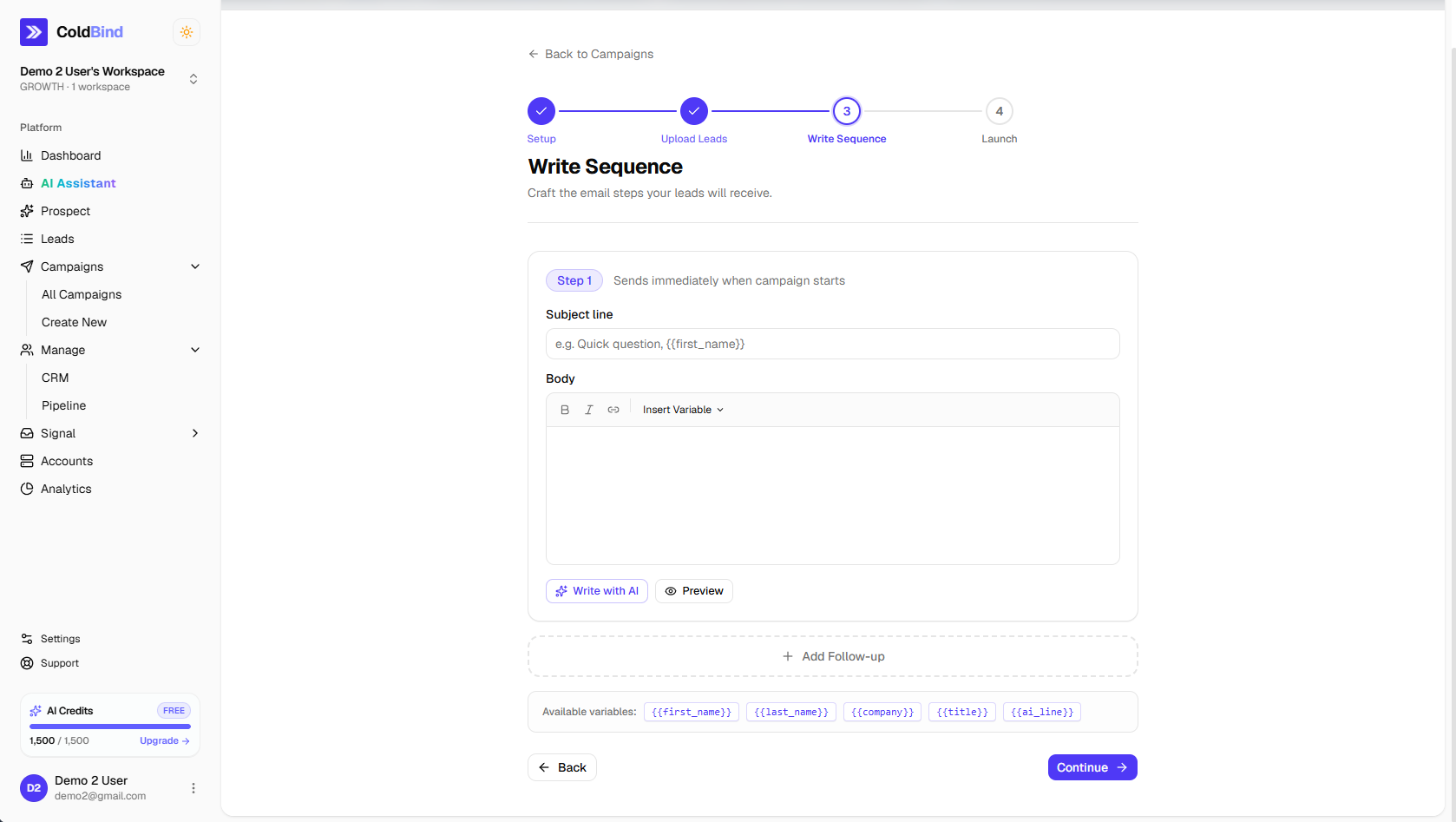
Task: Click the Campaigns paper plane icon
Action: tap(27, 266)
